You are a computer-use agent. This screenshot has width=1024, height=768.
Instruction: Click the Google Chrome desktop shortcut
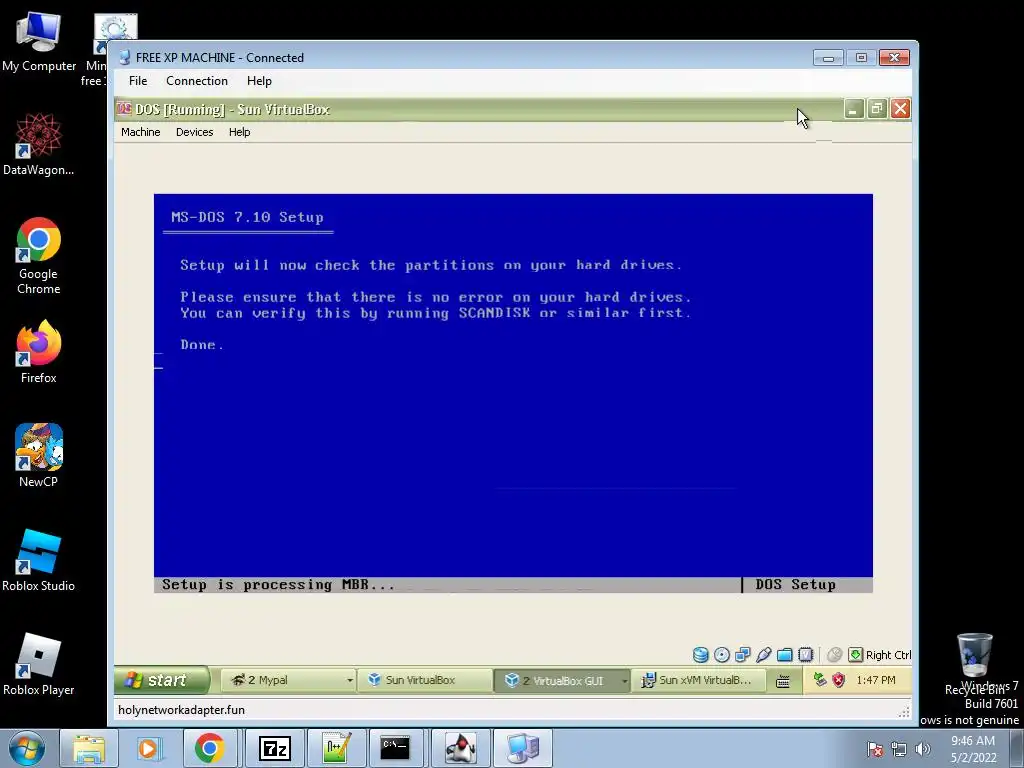pyautogui.click(x=39, y=256)
